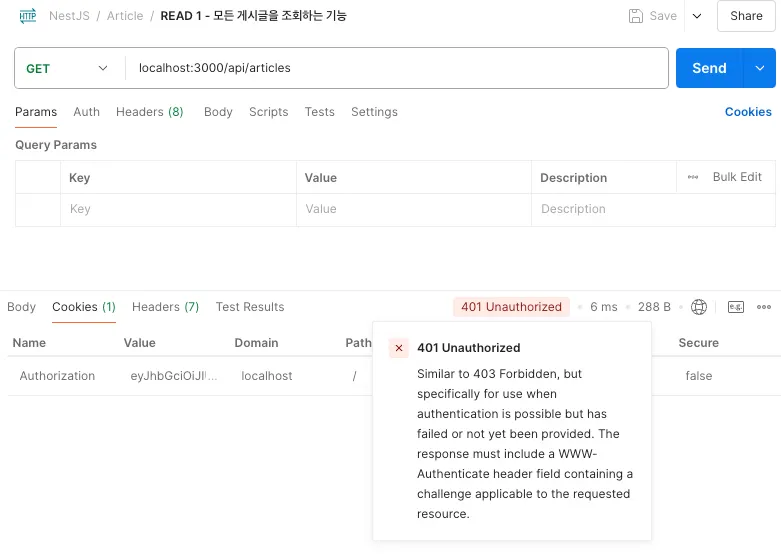Switch to the Headers (8) request tab
The width and height of the screenshot is (781, 554).
[149, 112]
